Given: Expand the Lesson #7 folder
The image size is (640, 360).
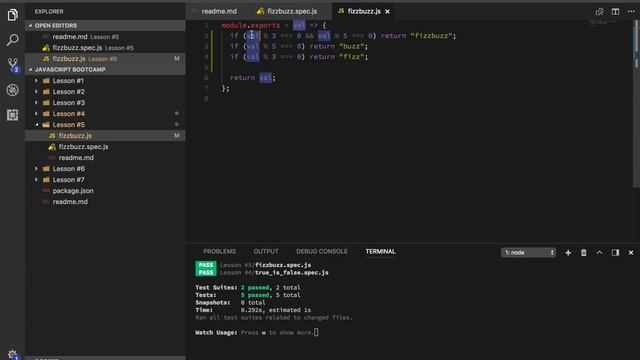Looking at the screenshot, I should pyautogui.click(x=105, y=180).
